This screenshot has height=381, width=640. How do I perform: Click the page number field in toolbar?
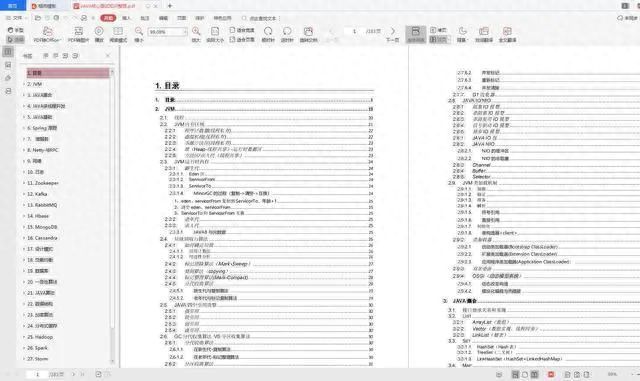click(354, 31)
